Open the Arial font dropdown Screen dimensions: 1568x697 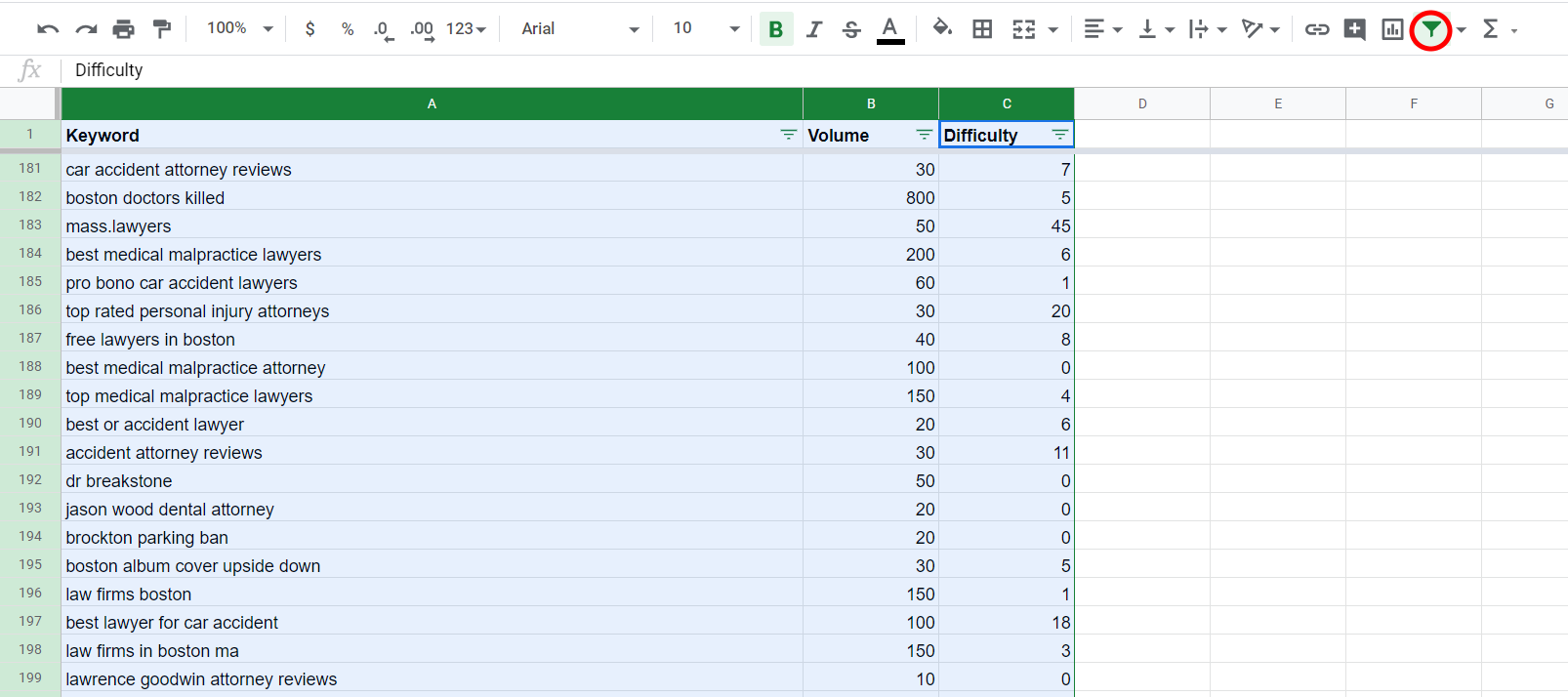pos(580,29)
